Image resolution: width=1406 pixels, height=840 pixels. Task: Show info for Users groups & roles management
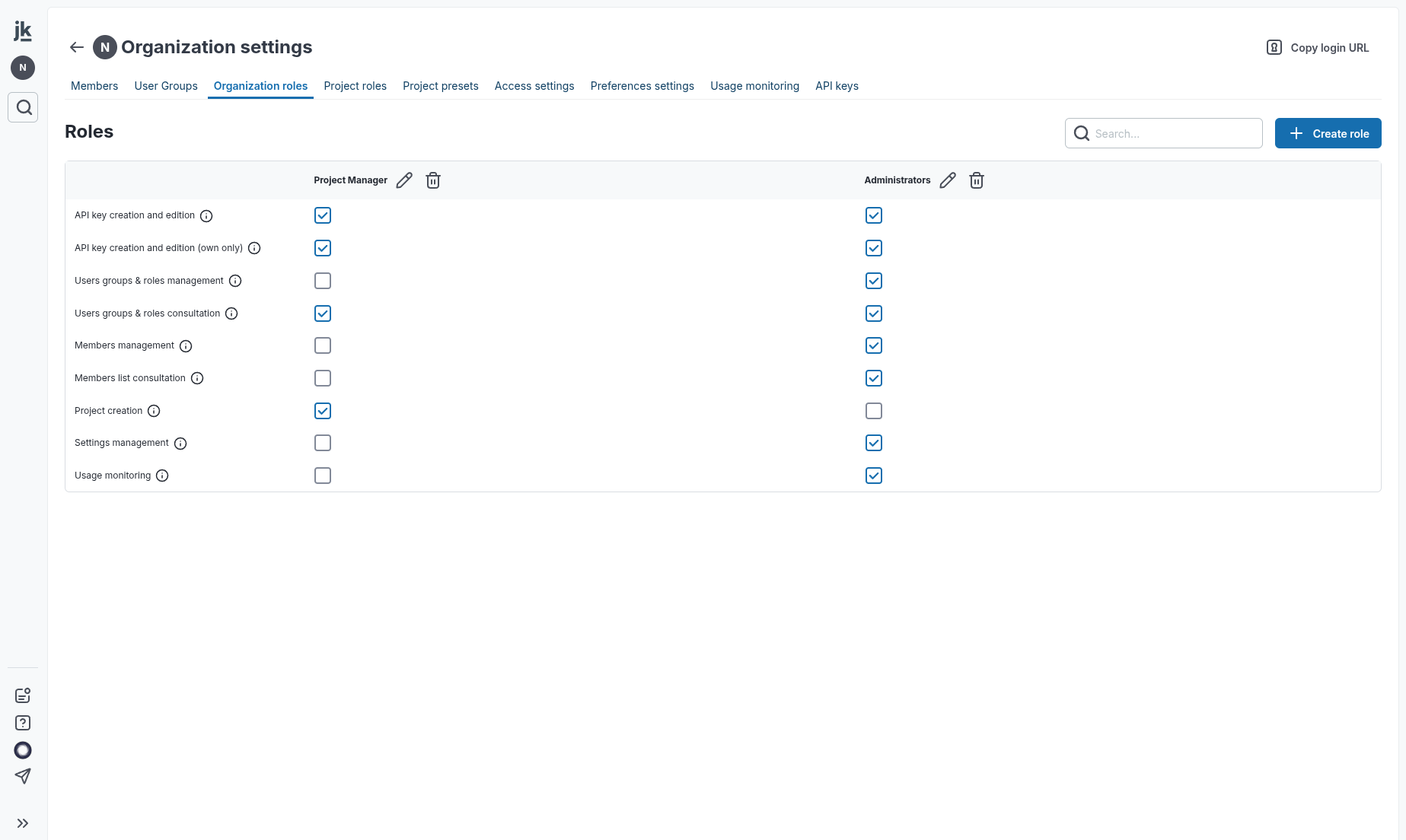pos(235,281)
